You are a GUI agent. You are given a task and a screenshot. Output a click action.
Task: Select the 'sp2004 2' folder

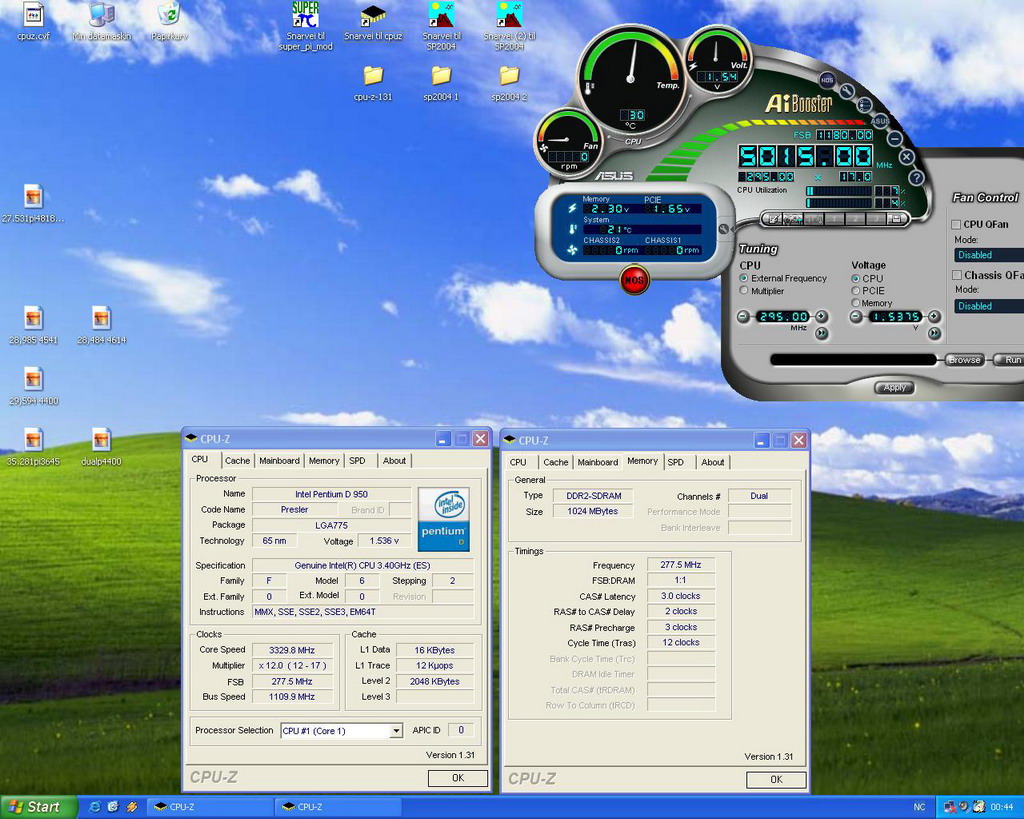[x=509, y=83]
